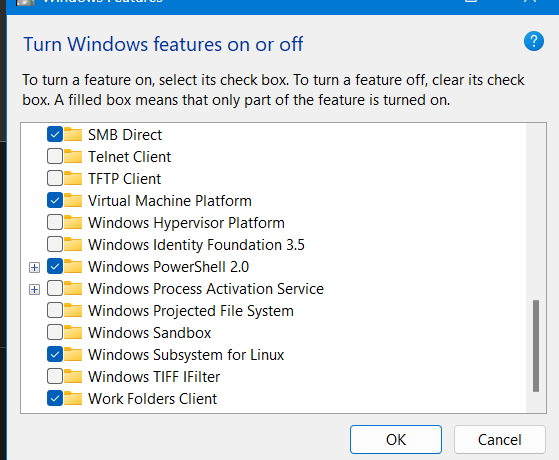
Task: Select the Work Folders Client folder icon
Action: (73, 398)
